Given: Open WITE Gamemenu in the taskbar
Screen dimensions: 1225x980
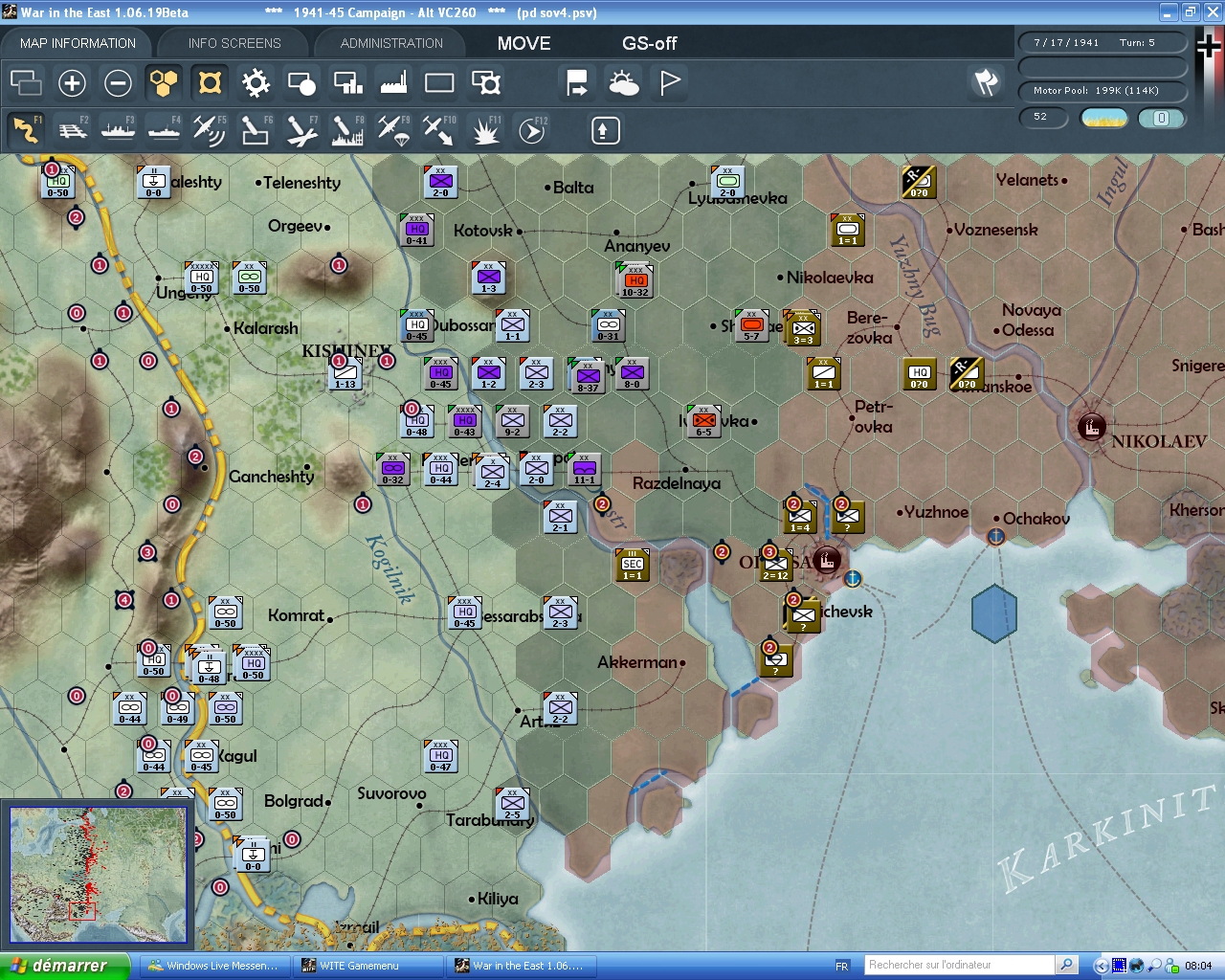Looking at the screenshot, I should coord(360,966).
